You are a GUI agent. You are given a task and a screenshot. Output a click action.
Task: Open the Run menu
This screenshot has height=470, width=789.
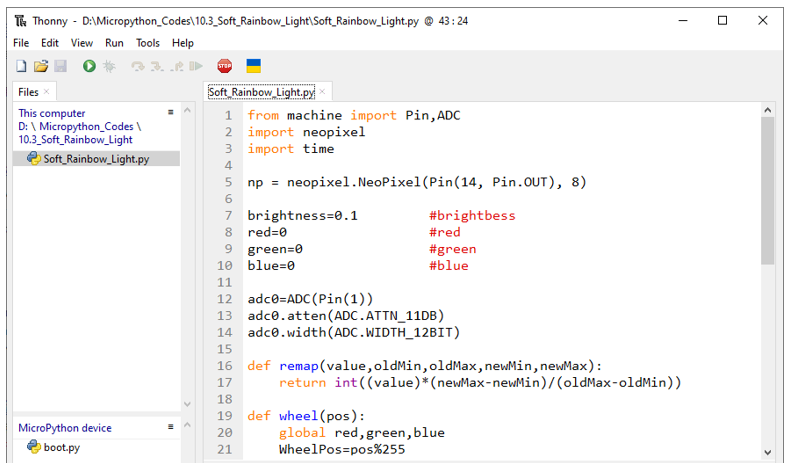tap(114, 43)
